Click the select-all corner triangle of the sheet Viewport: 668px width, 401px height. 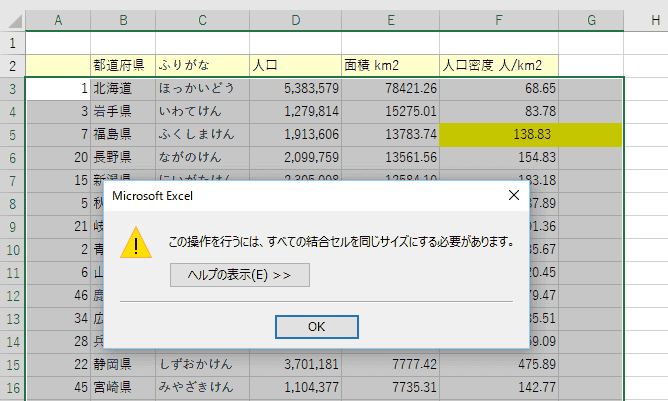[13, 20]
